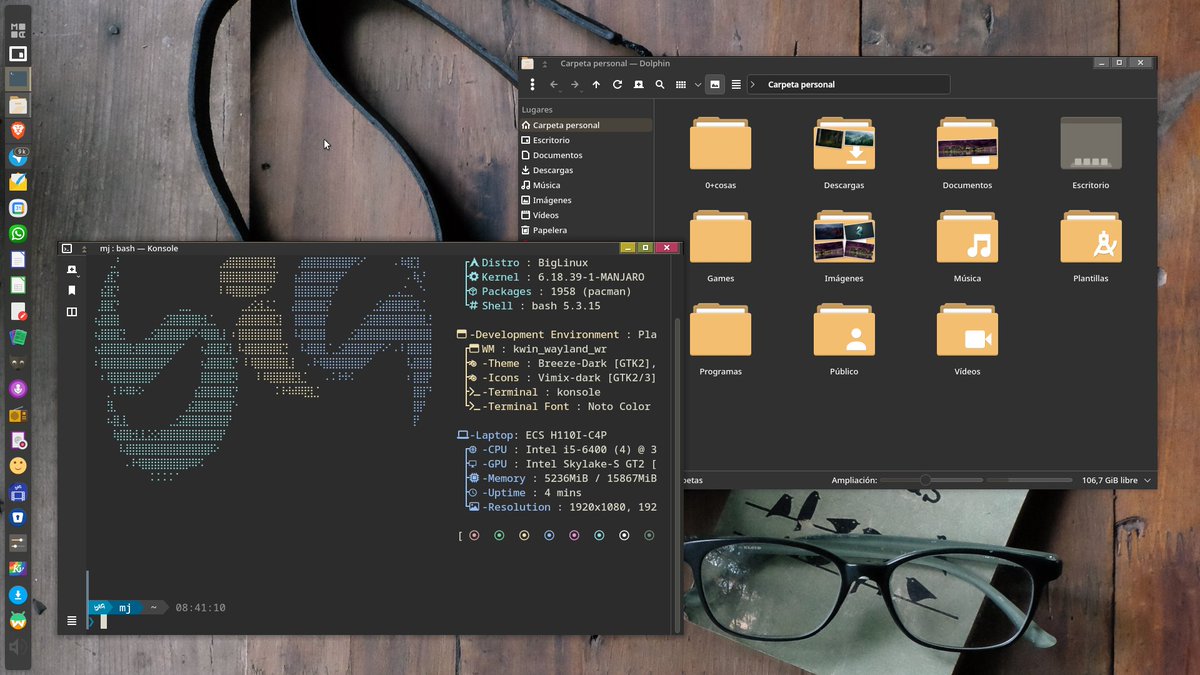The image size is (1200, 675).
Task: Open Escritorio in Lugares sidebar
Action: tap(585, 140)
